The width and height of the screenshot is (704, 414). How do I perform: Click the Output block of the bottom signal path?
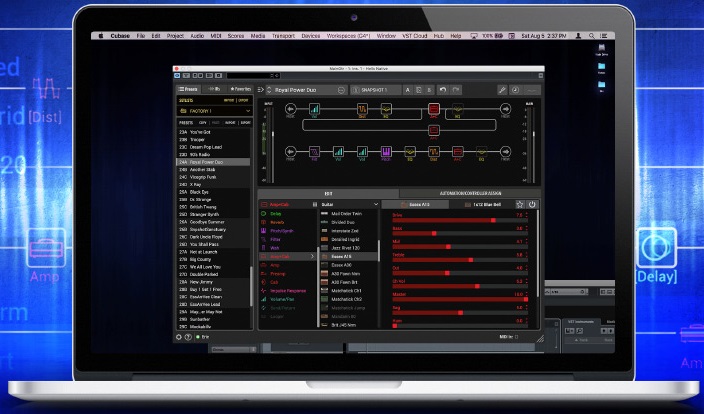point(505,152)
